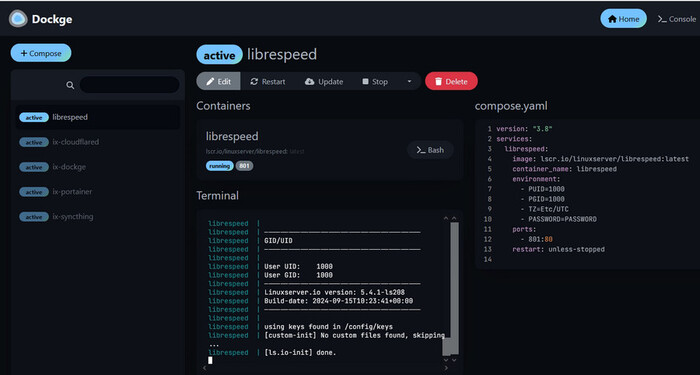This screenshot has height=375, width=700.
Task: Click the 801 port badge
Action: [245, 166]
